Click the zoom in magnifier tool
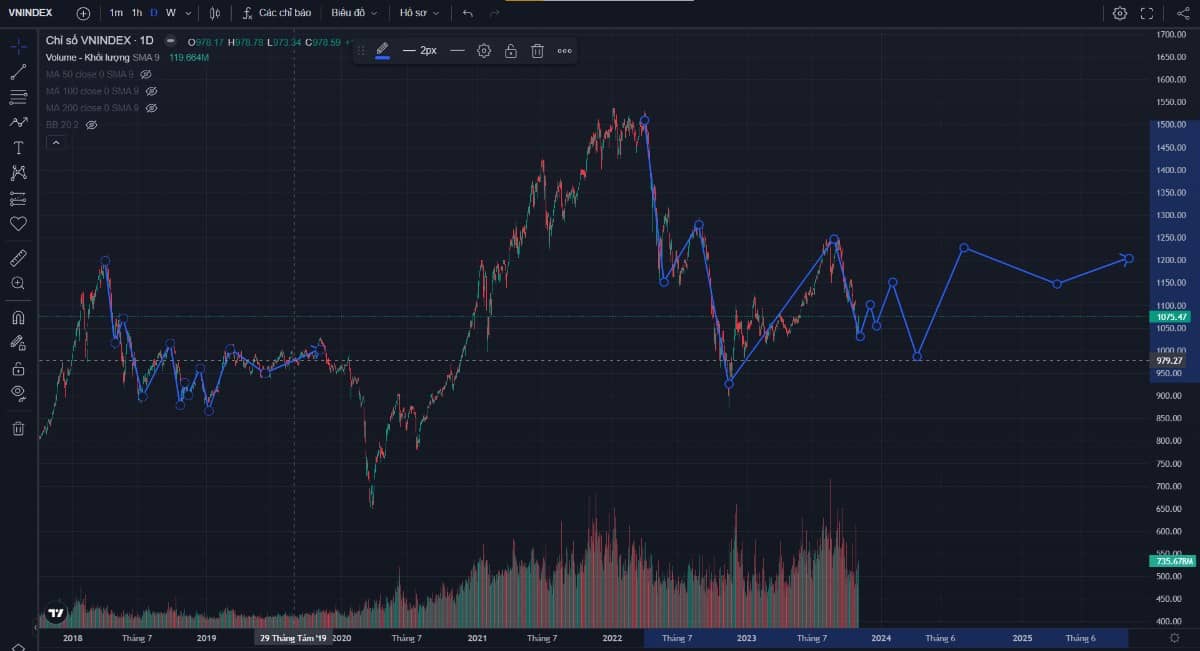1200x651 pixels. pos(18,283)
